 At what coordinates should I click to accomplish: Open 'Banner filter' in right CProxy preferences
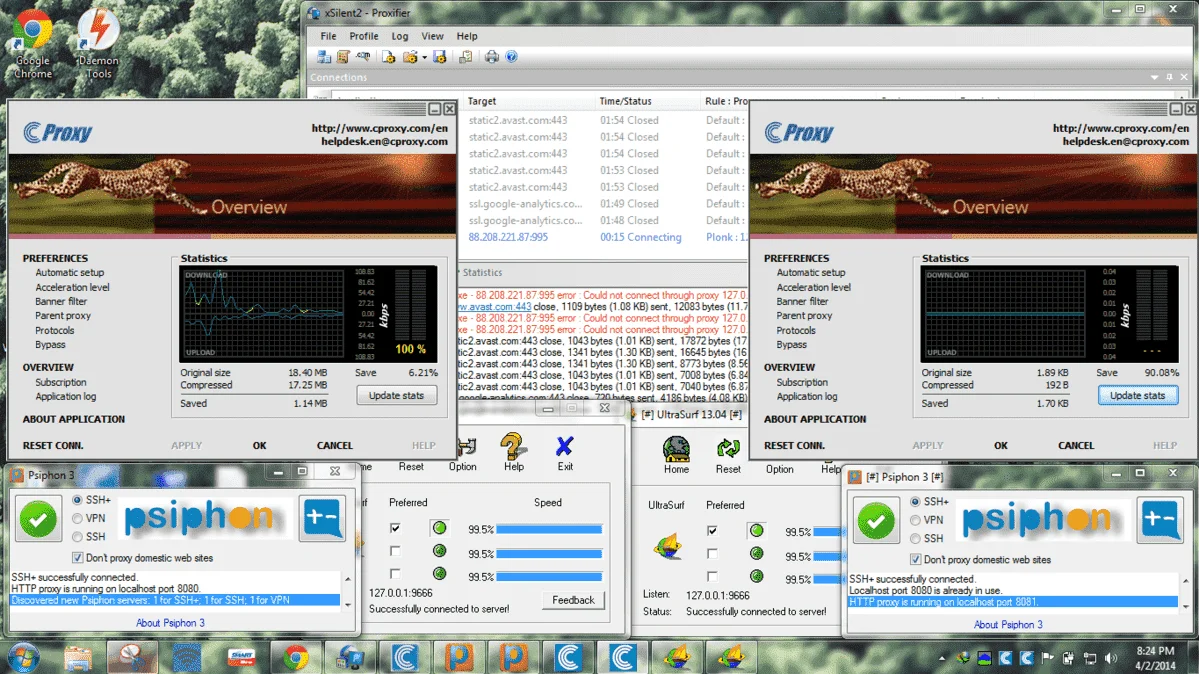(x=802, y=301)
